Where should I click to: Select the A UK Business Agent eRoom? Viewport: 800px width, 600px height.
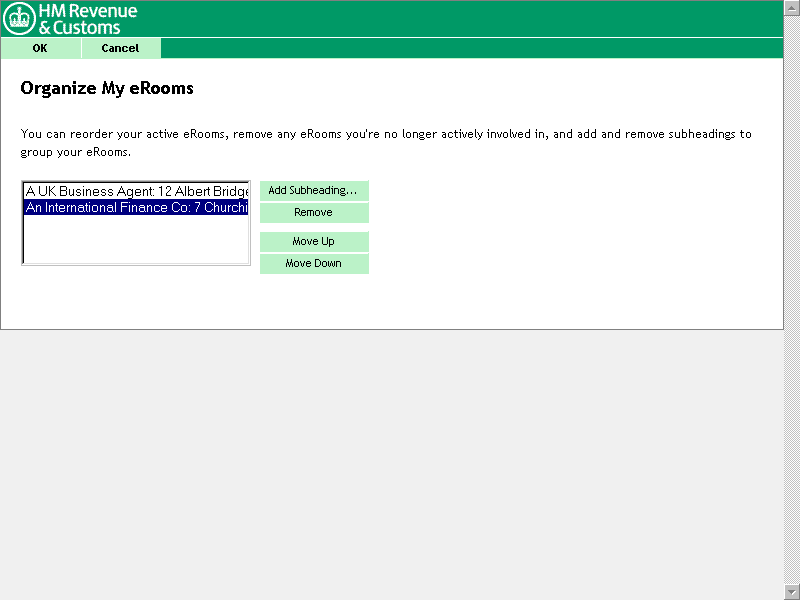136,191
